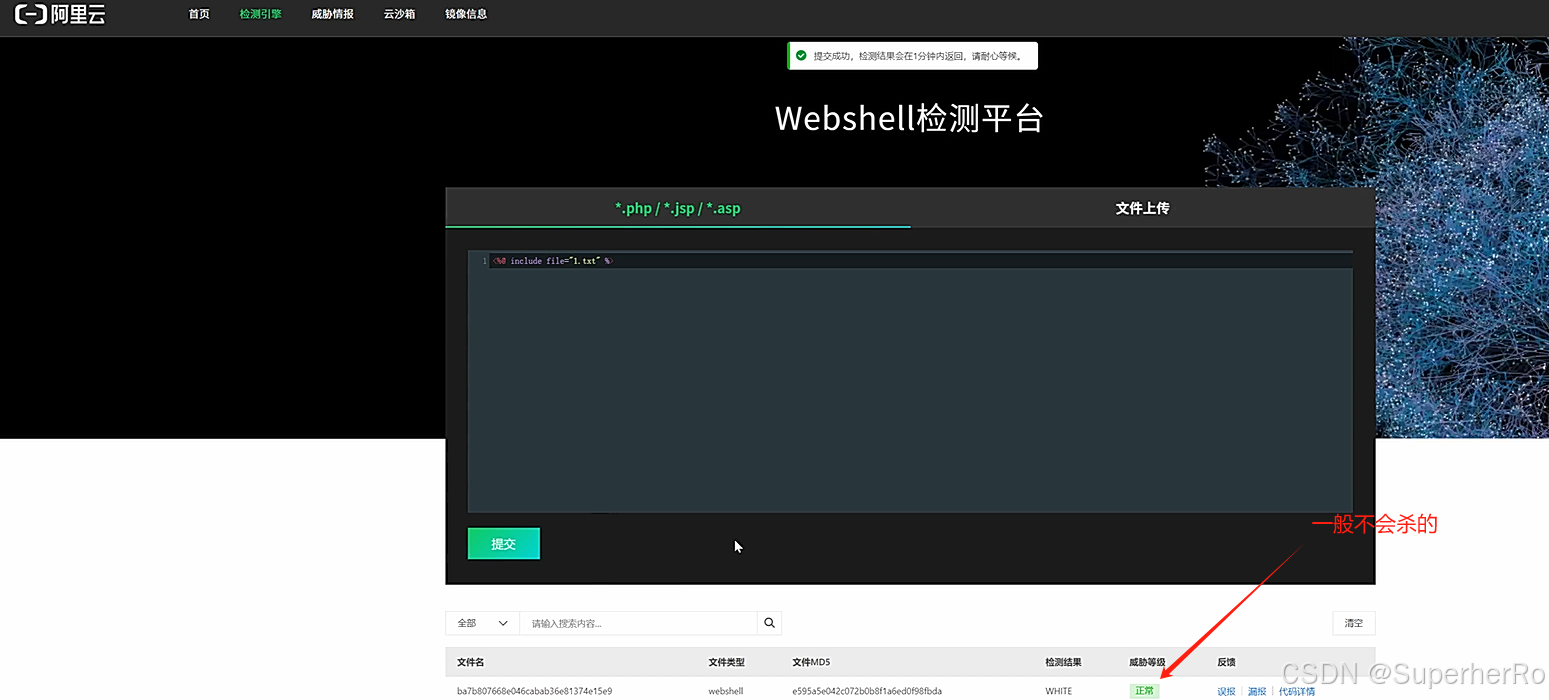Click the 清空 clear button

[x=1354, y=623]
